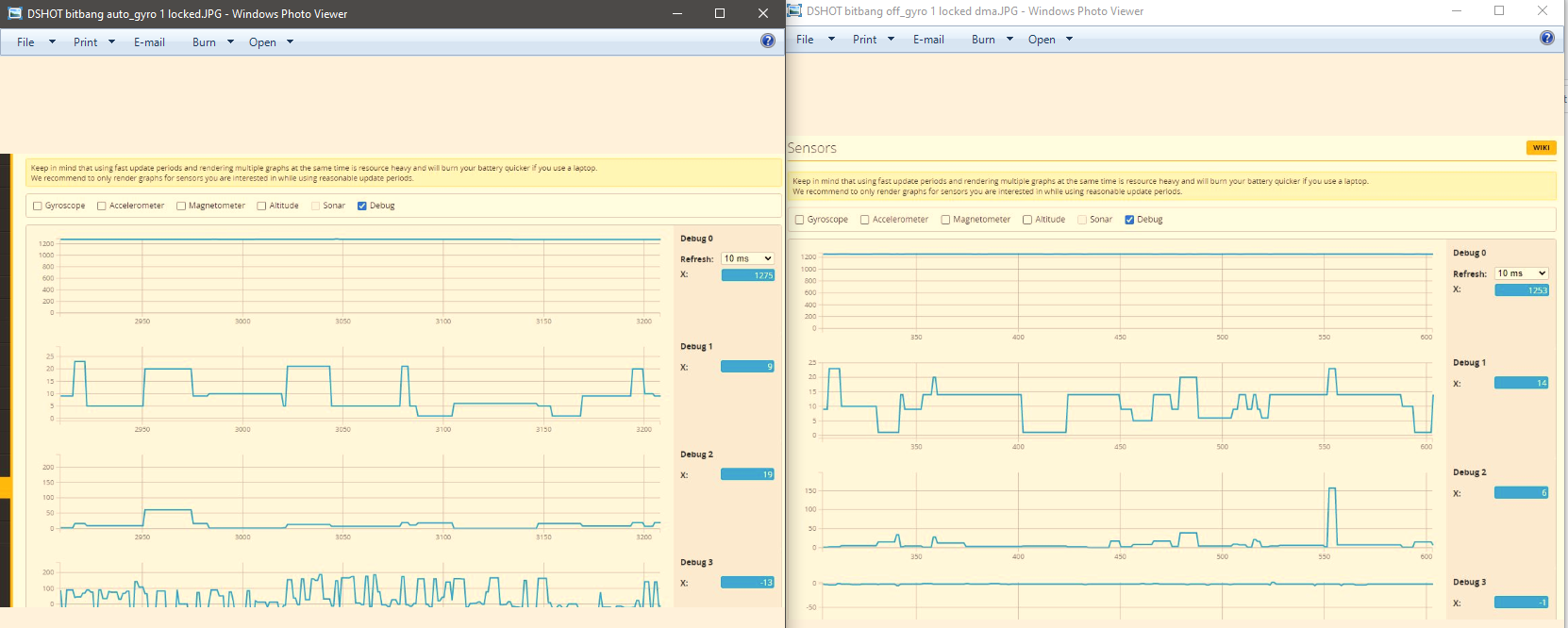The height and width of the screenshot is (628, 1568).
Task: Open the Open menu in right Photo Viewer
Action: tap(1050, 40)
